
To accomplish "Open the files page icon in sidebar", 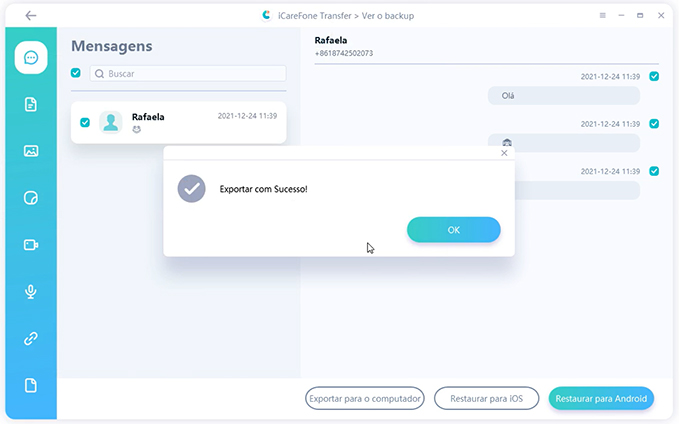I will point(31,385).
